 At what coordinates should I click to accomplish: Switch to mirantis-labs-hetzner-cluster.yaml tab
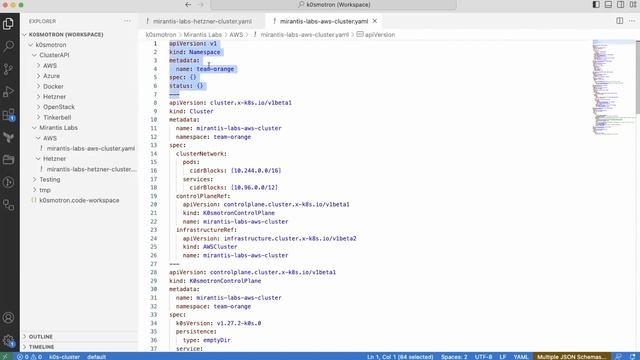[202, 21]
